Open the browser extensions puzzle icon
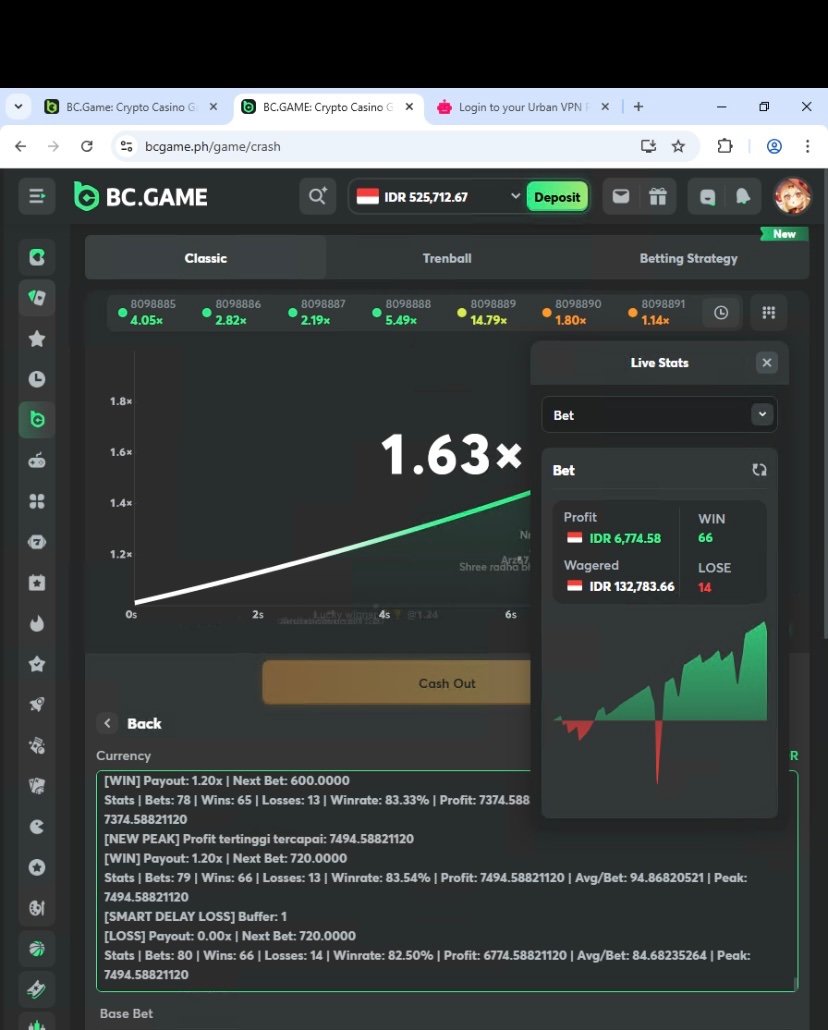The image size is (828, 1030). point(724,146)
